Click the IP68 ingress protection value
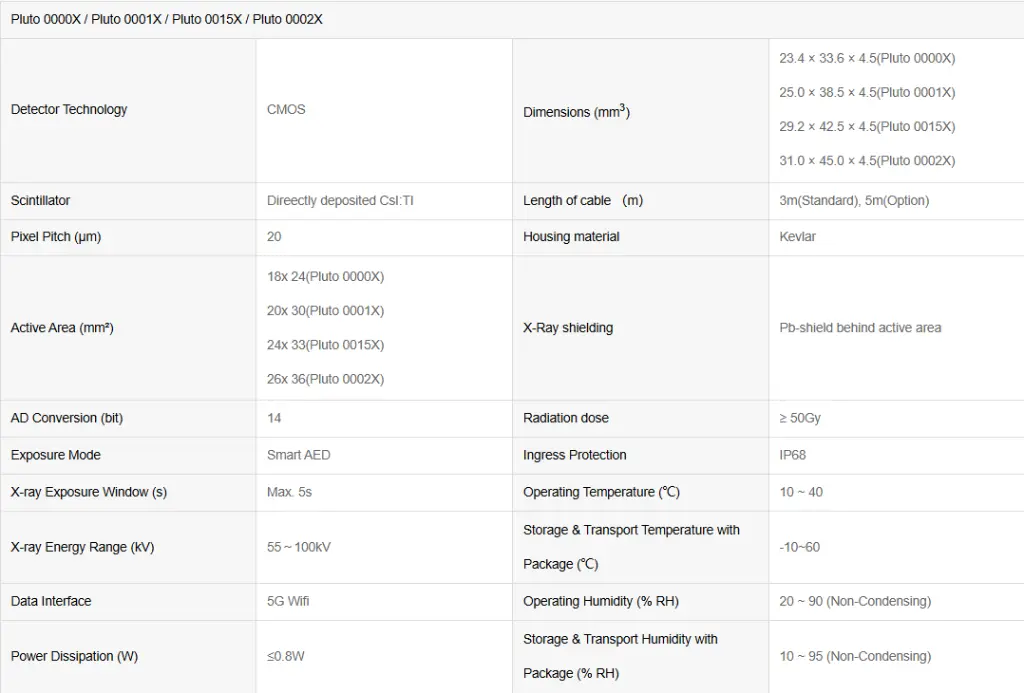Image resolution: width=1024 pixels, height=693 pixels. click(792, 455)
